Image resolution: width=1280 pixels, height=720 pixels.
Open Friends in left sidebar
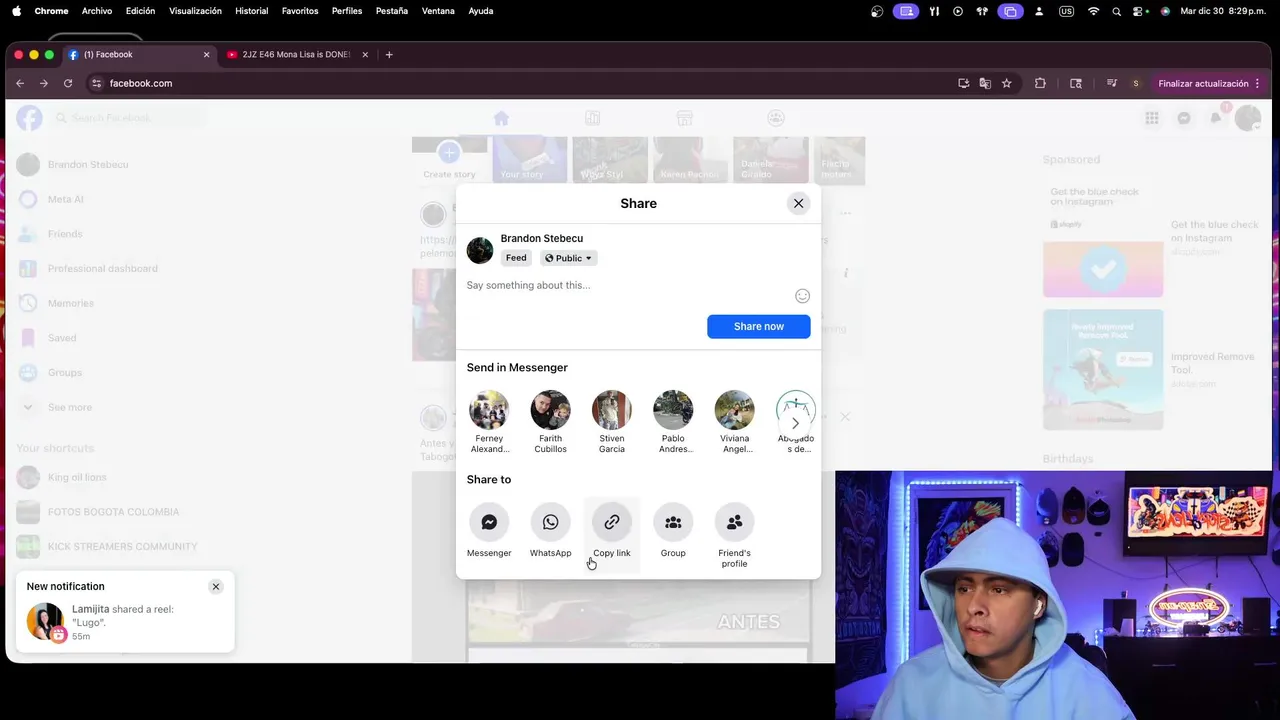(65, 234)
